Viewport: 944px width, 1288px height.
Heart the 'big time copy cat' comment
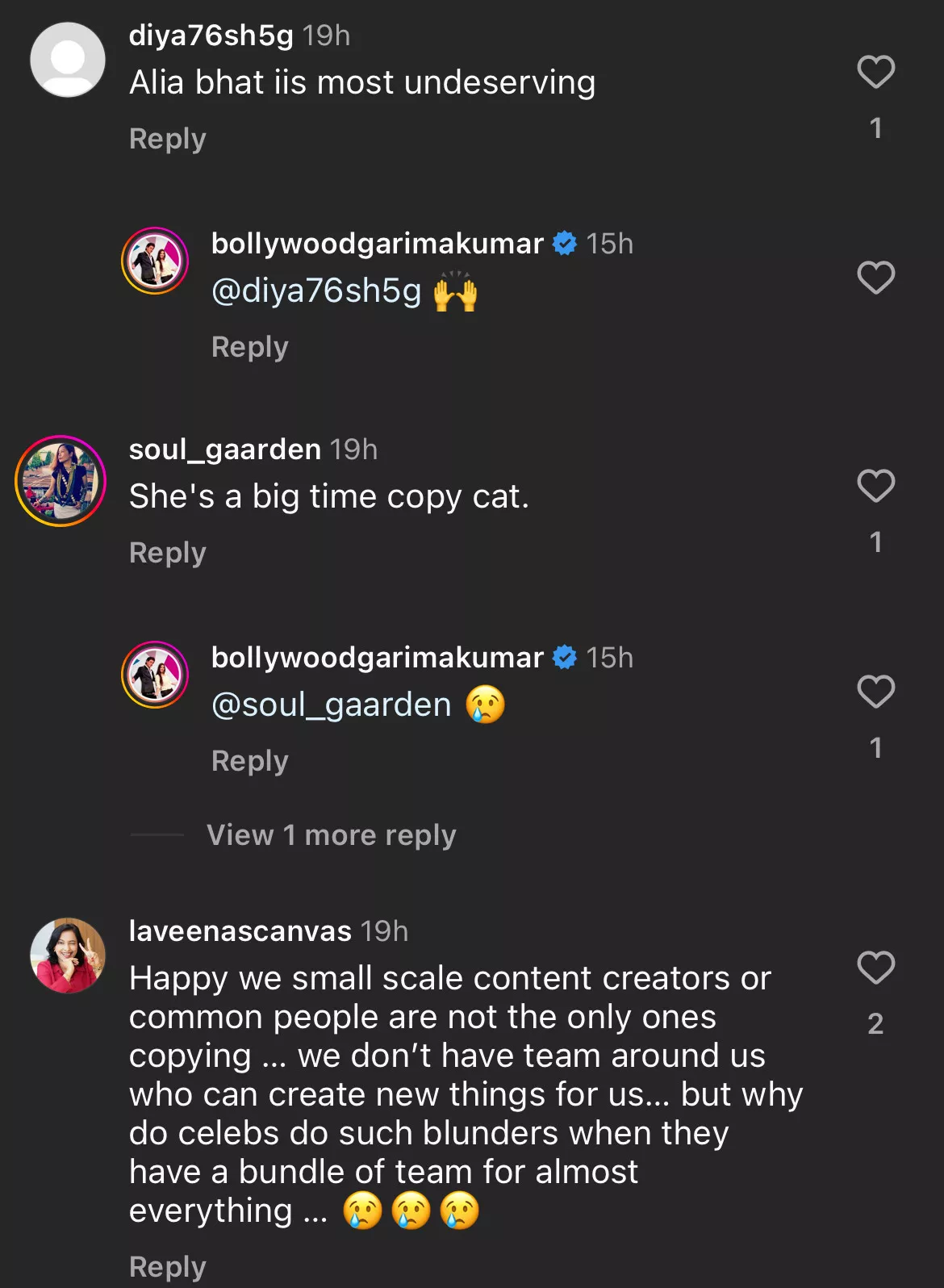[x=875, y=486]
